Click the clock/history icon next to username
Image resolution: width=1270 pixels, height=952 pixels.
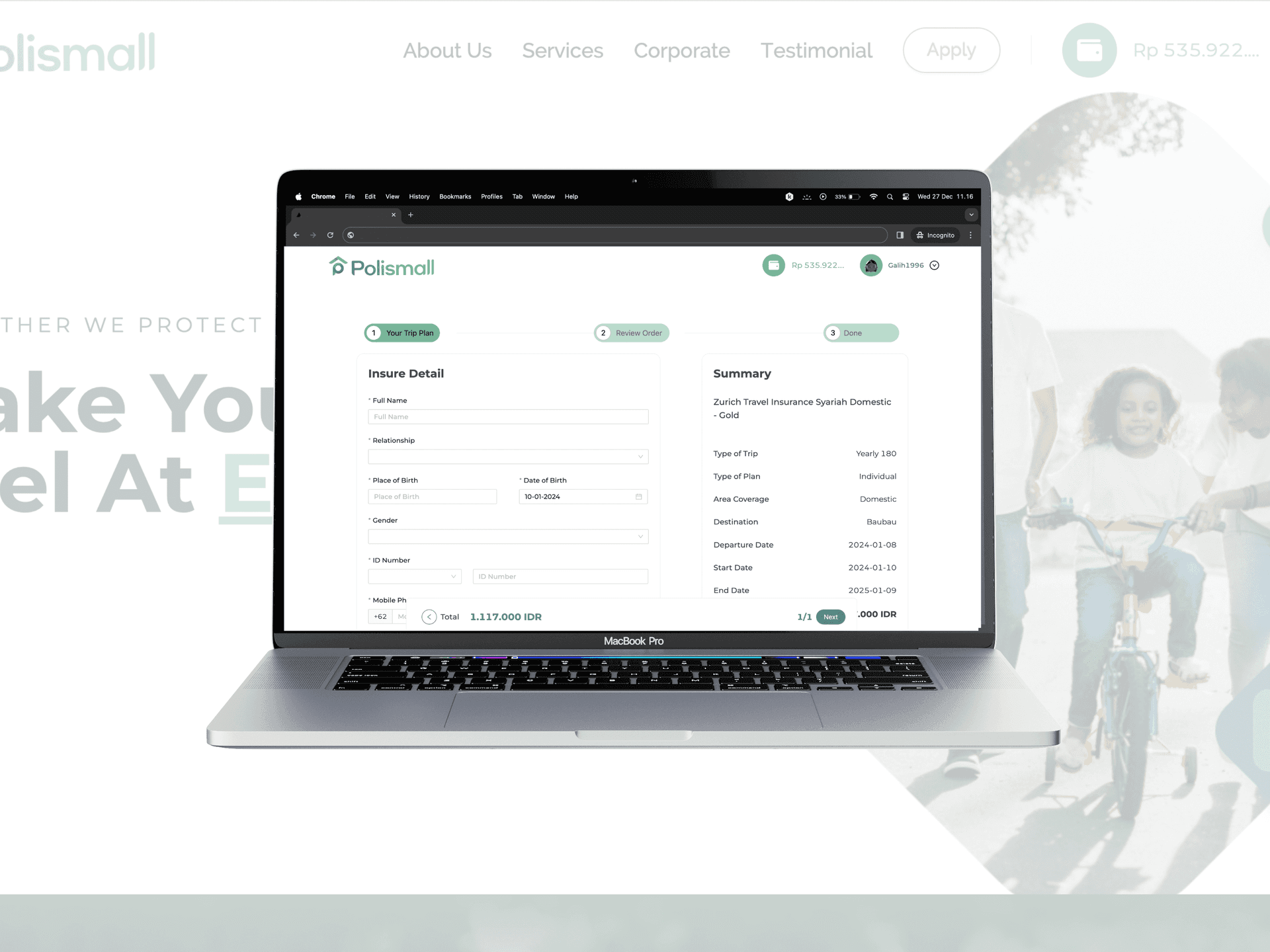935,265
